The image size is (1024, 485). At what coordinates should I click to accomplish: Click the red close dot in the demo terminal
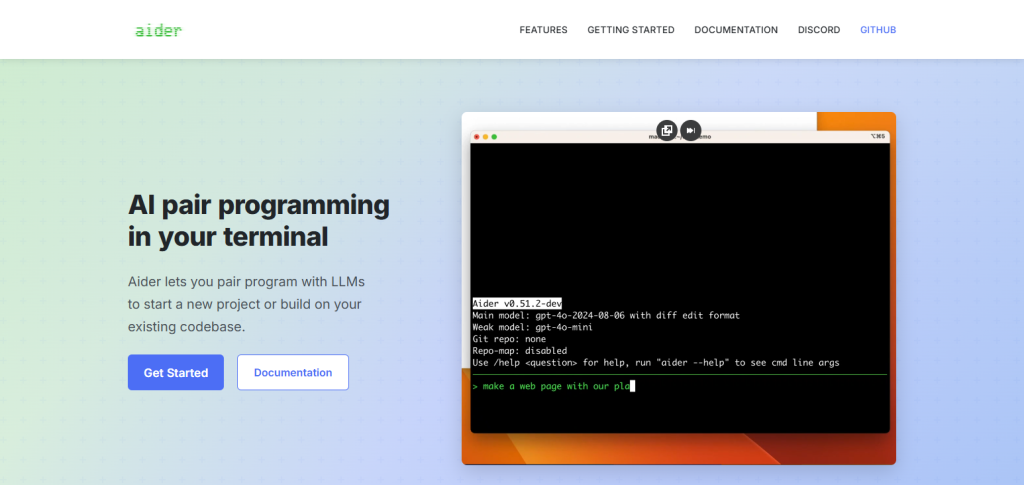tap(477, 136)
